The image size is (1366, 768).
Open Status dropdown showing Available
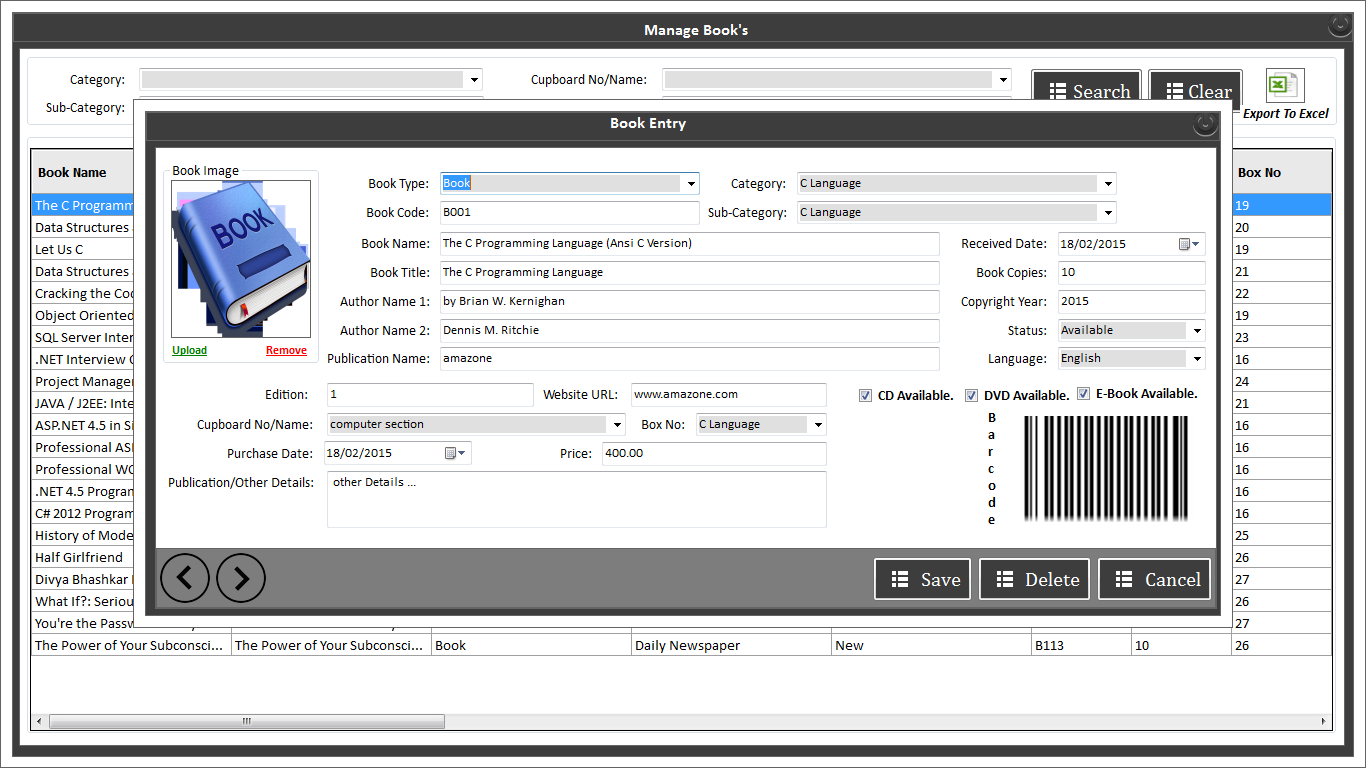tap(1196, 331)
